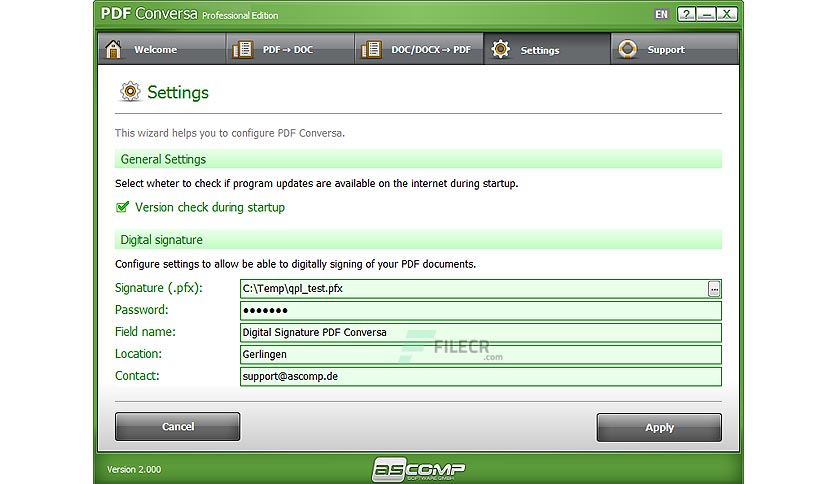Click the General Settings section header
The width and height of the screenshot is (836, 484).
[418, 159]
